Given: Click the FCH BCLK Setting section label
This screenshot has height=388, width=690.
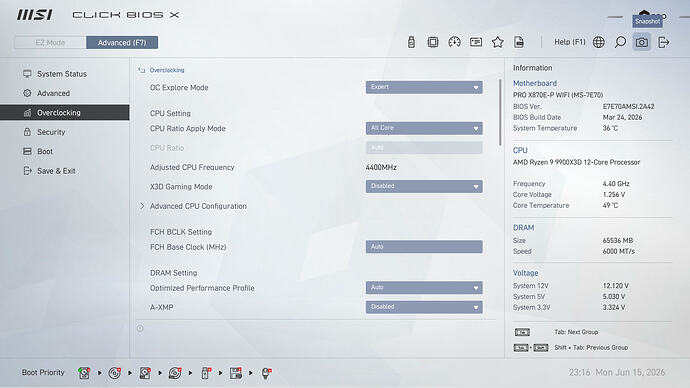Looking at the screenshot, I should pyautogui.click(x=181, y=232).
